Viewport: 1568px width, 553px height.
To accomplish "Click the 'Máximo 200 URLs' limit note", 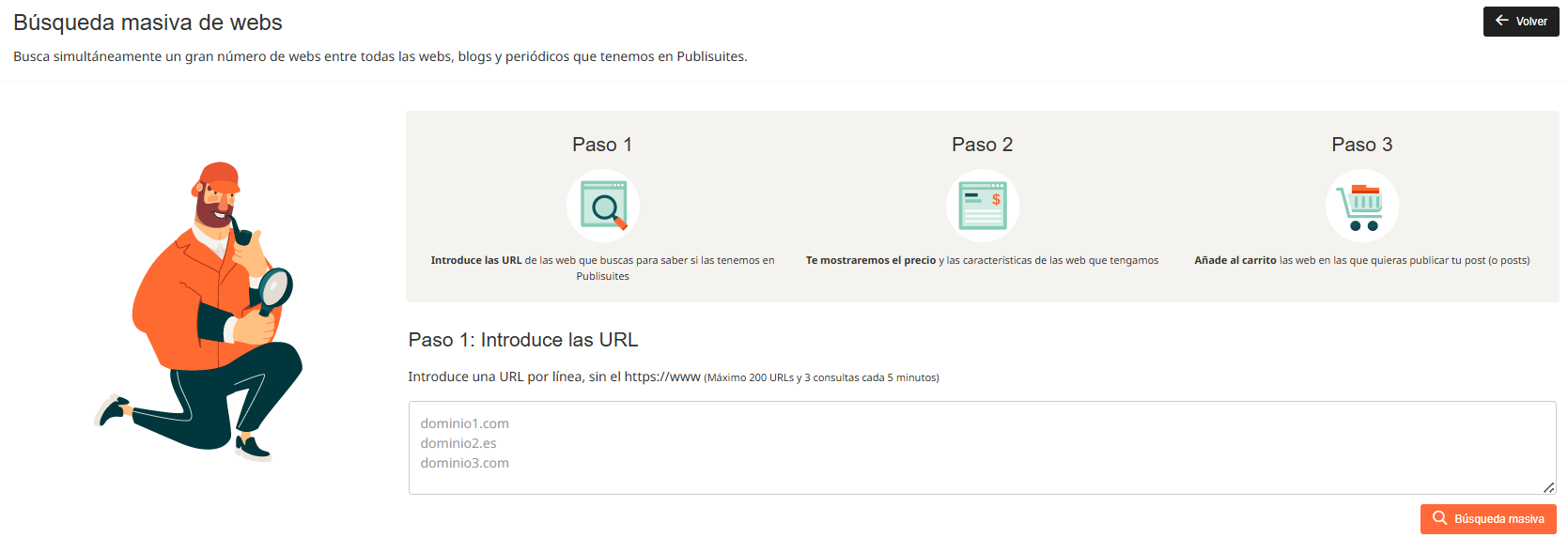I will [821, 377].
